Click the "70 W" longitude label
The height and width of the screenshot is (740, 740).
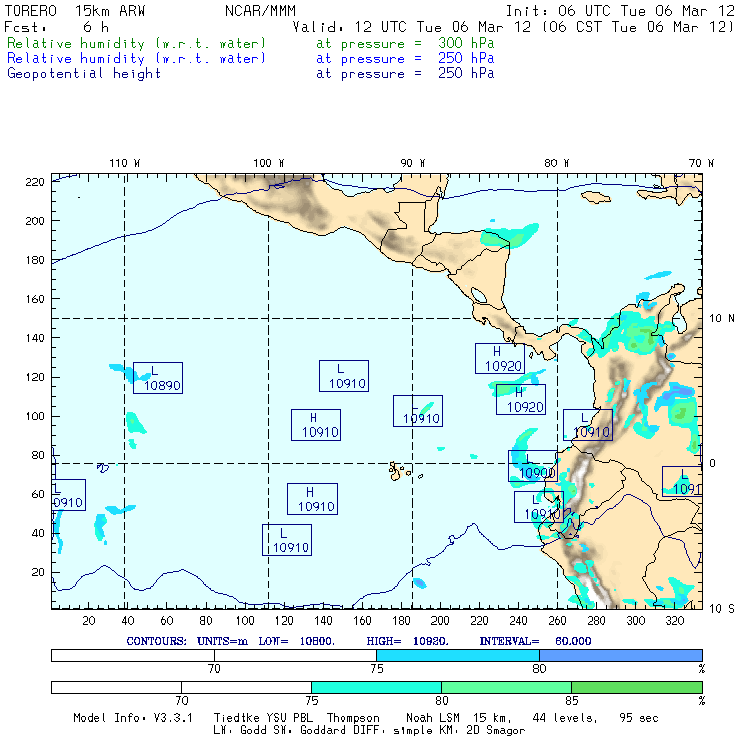[701, 163]
